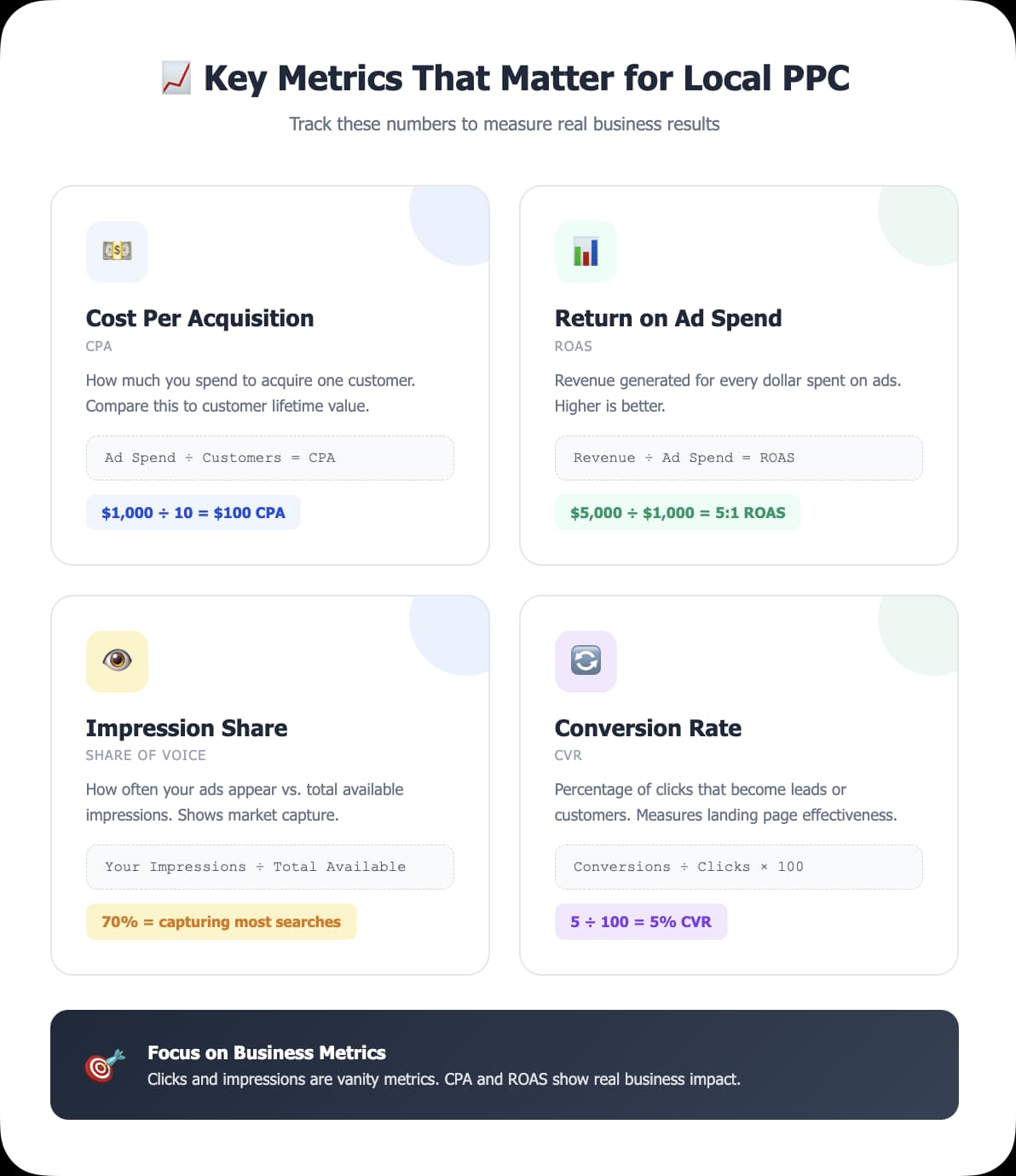
Task: Click the chart emoji beside main title
Action: [176, 78]
